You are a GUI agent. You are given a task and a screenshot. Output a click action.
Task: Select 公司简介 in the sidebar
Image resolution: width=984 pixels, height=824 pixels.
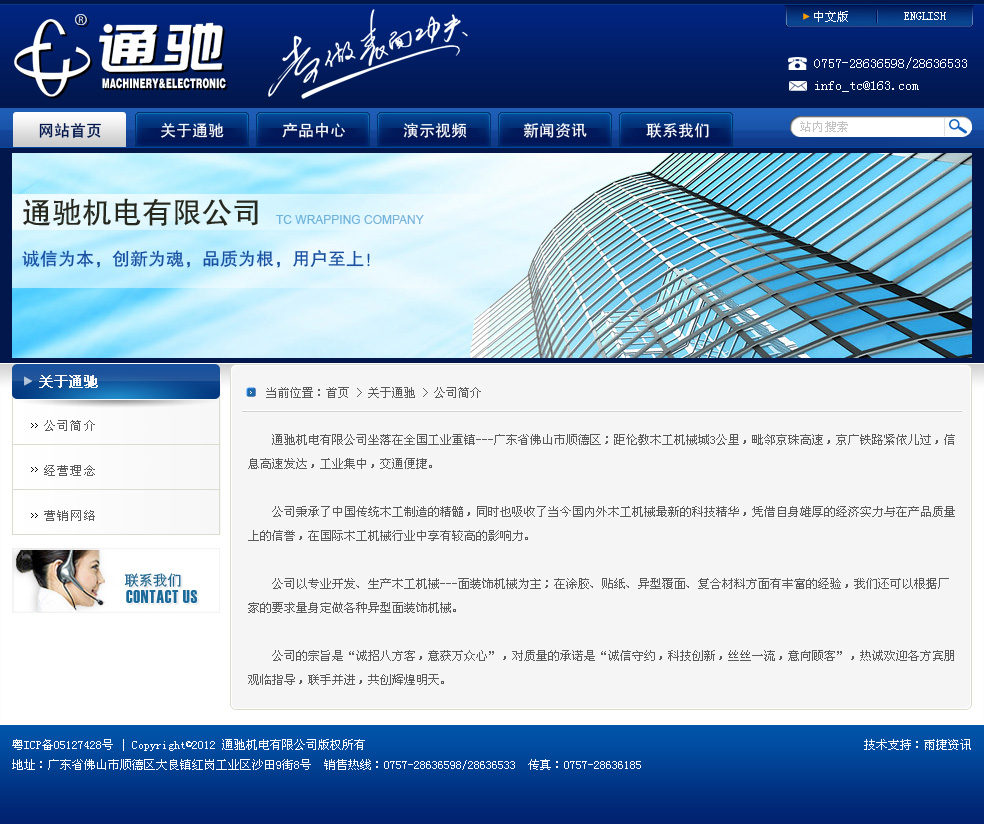click(69, 425)
